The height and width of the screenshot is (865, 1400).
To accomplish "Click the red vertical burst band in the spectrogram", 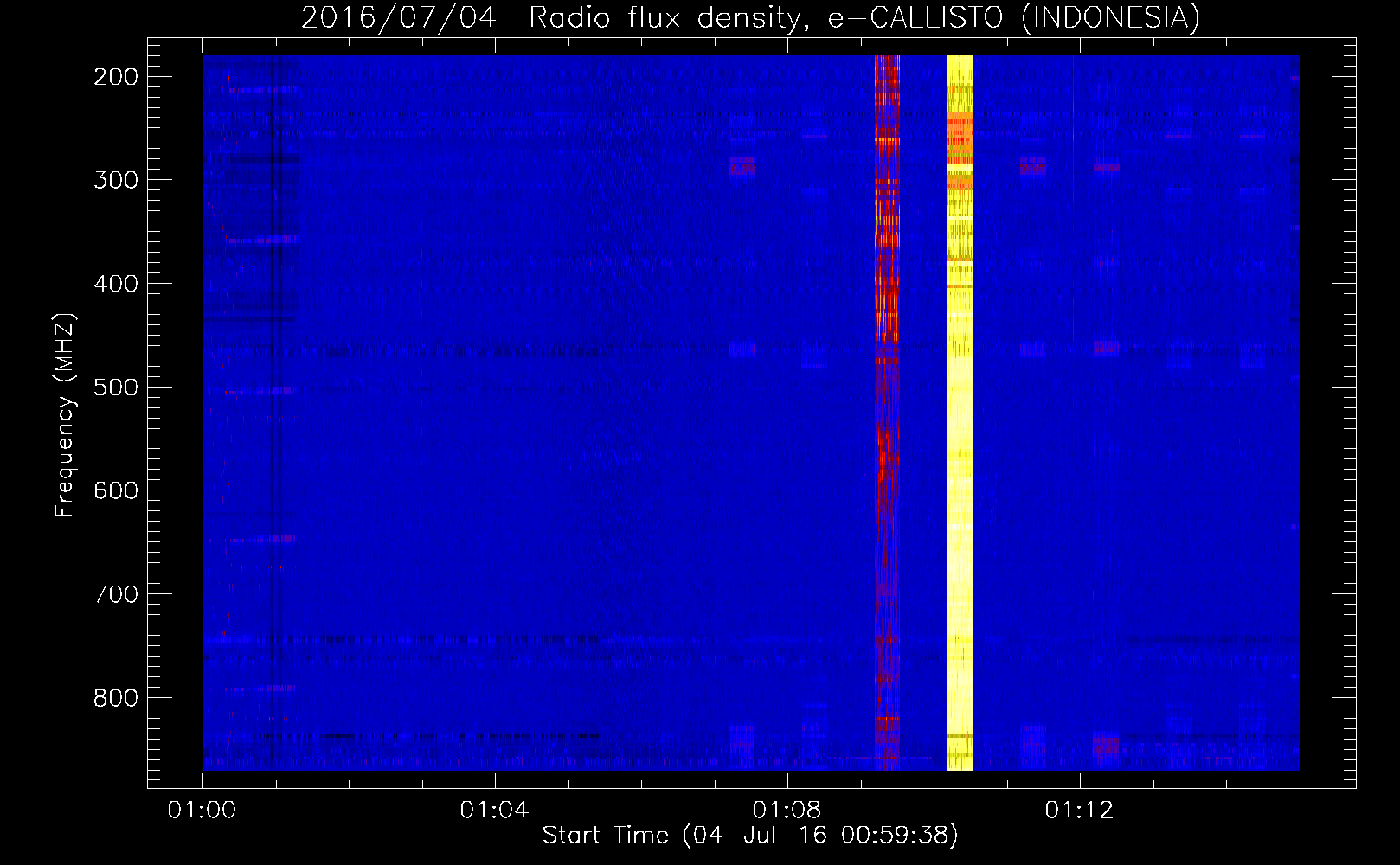I will 887,413.
